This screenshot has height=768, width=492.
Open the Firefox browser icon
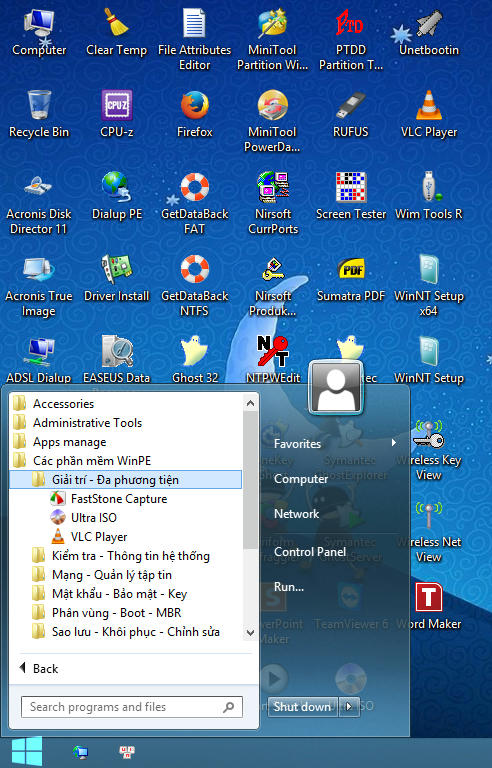point(195,115)
